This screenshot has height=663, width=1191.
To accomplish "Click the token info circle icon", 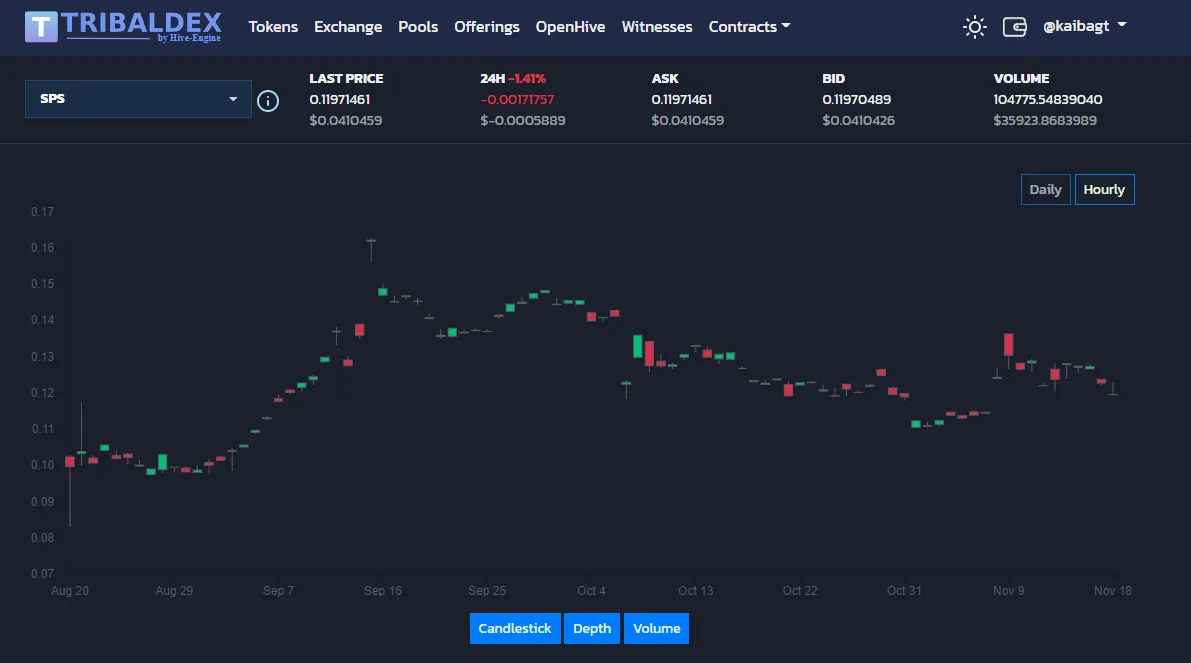I will [267, 100].
